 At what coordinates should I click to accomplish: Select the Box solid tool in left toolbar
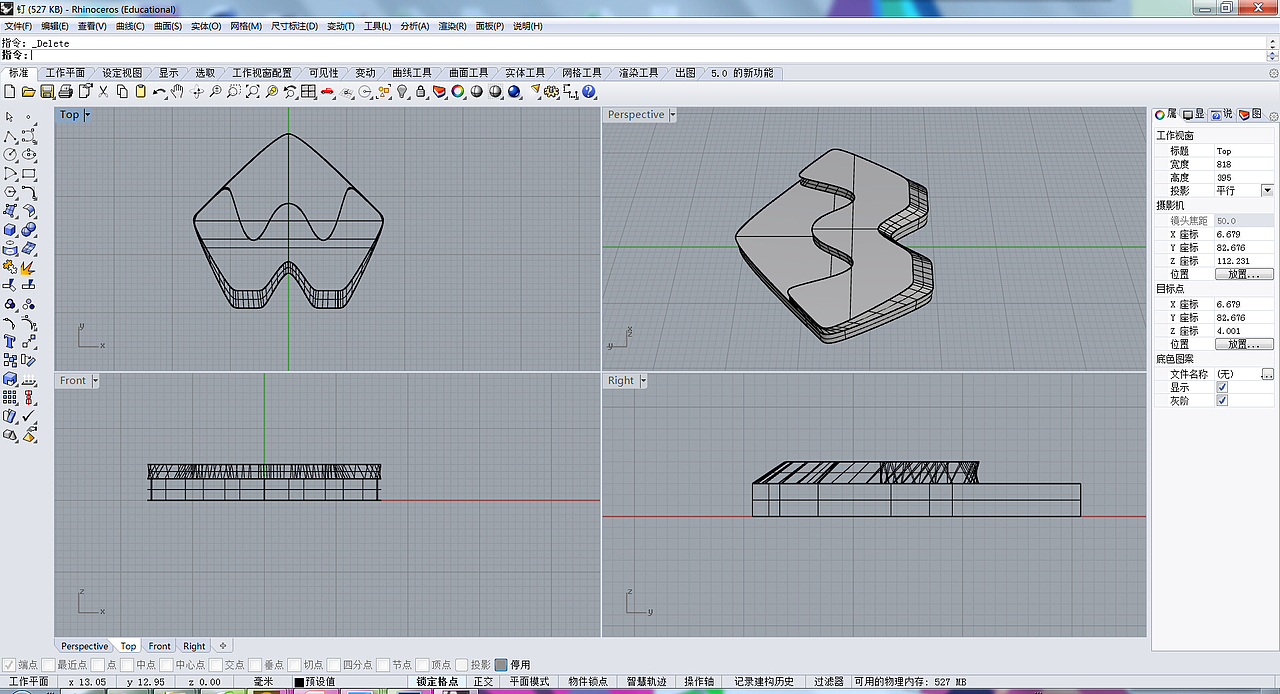[10, 229]
